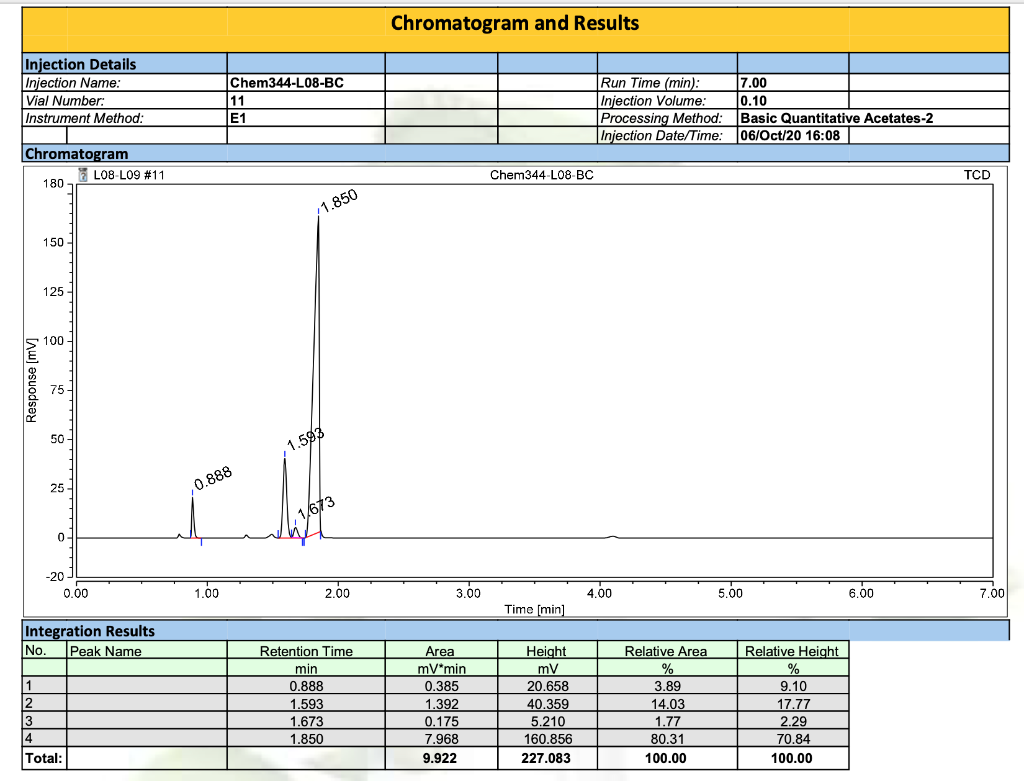Select injection name value Chem344-L08-BC

click(x=287, y=83)
